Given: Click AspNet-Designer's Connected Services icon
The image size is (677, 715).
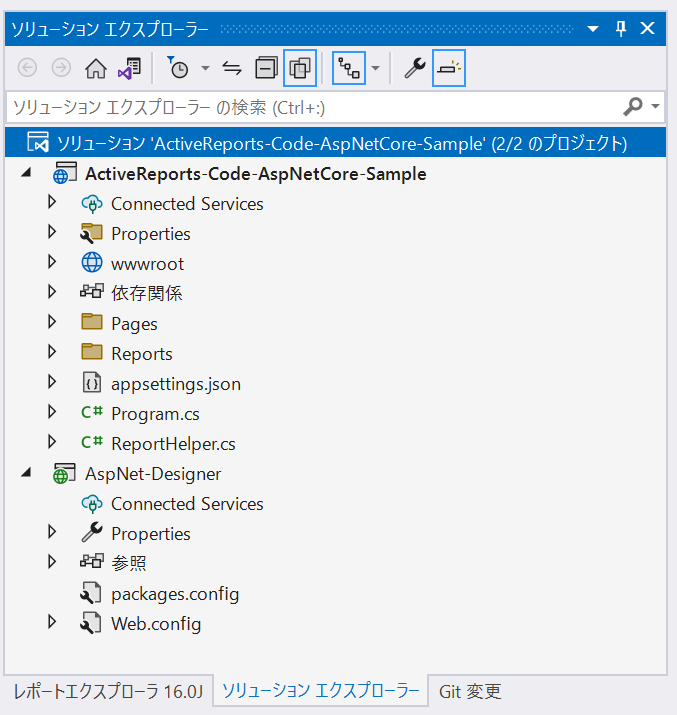Looking at the screenshot, I should point(92,503).
